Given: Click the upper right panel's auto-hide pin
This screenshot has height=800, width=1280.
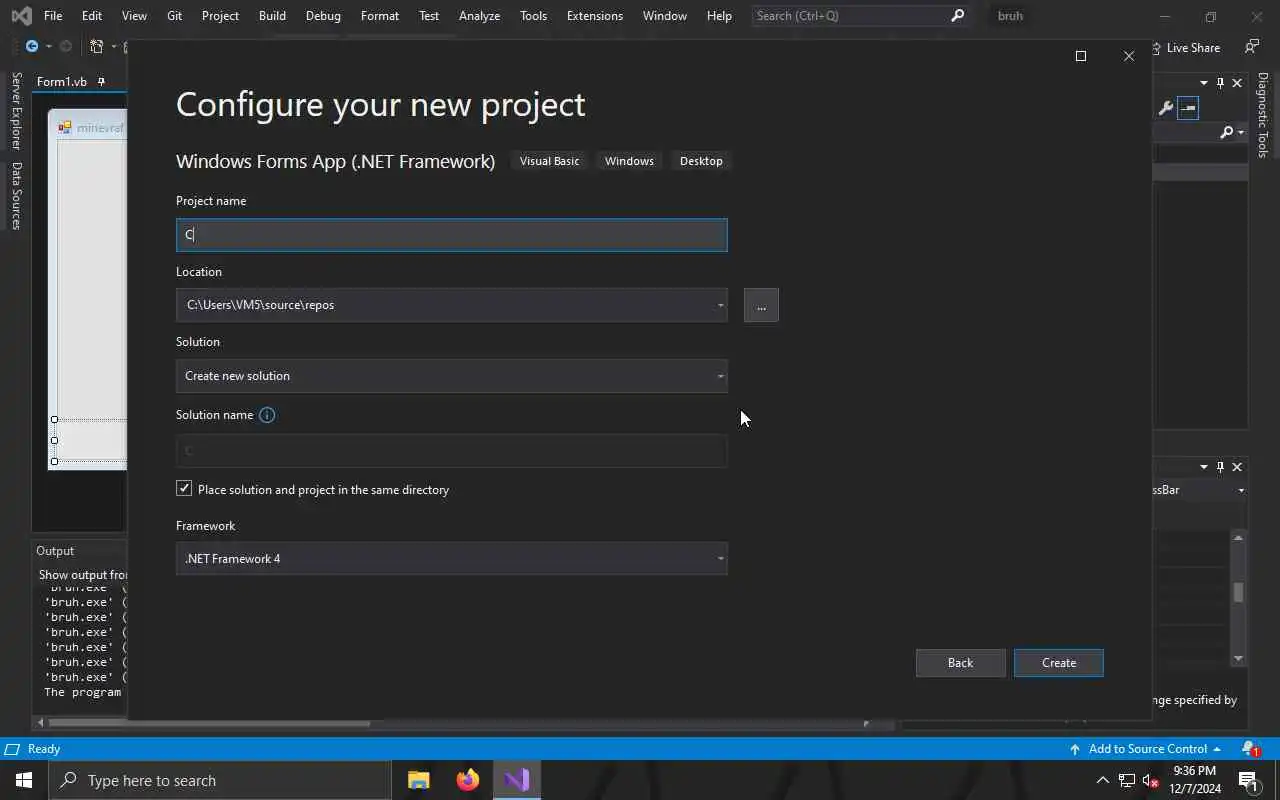Looking at the screenshot, I should point(1220,83).
